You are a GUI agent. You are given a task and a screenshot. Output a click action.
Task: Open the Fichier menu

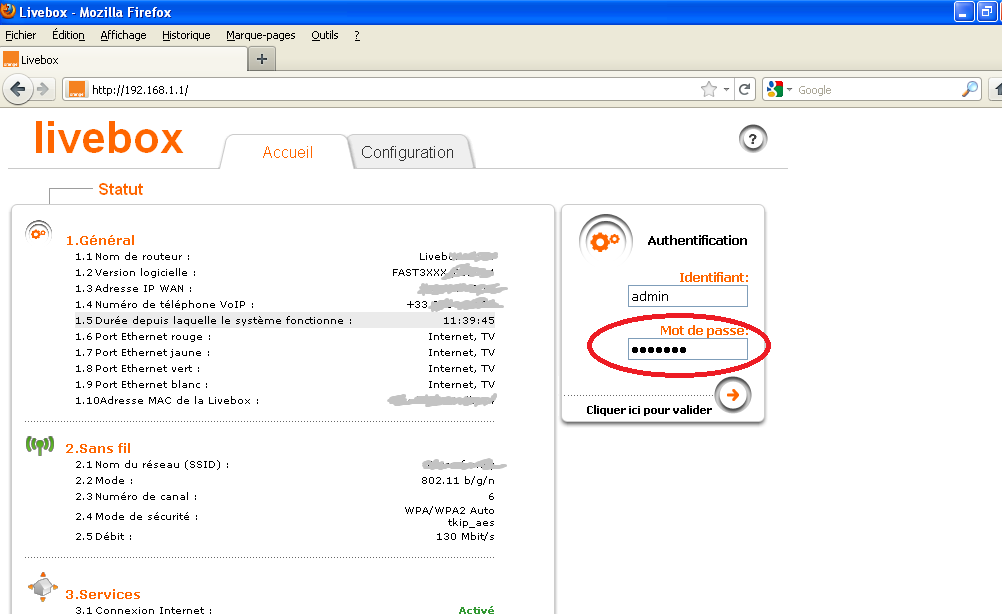tap(20, 35)
